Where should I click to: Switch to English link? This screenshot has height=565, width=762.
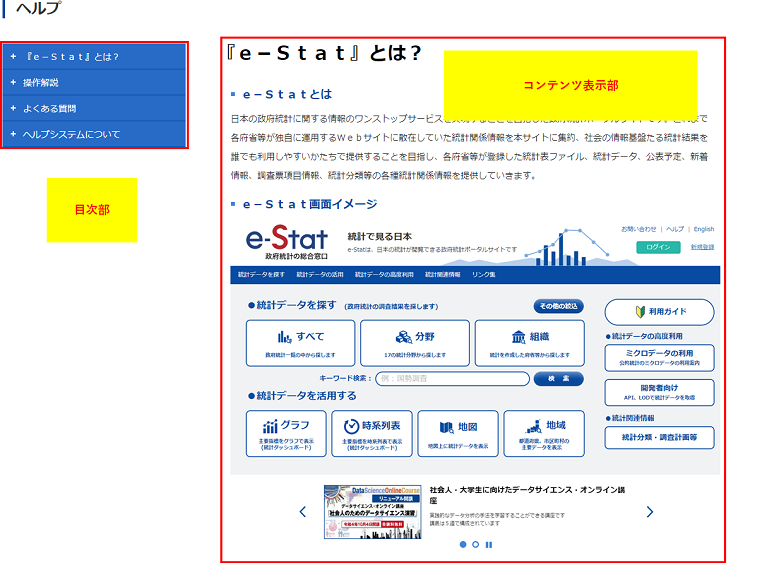click(x=704, y=229)
